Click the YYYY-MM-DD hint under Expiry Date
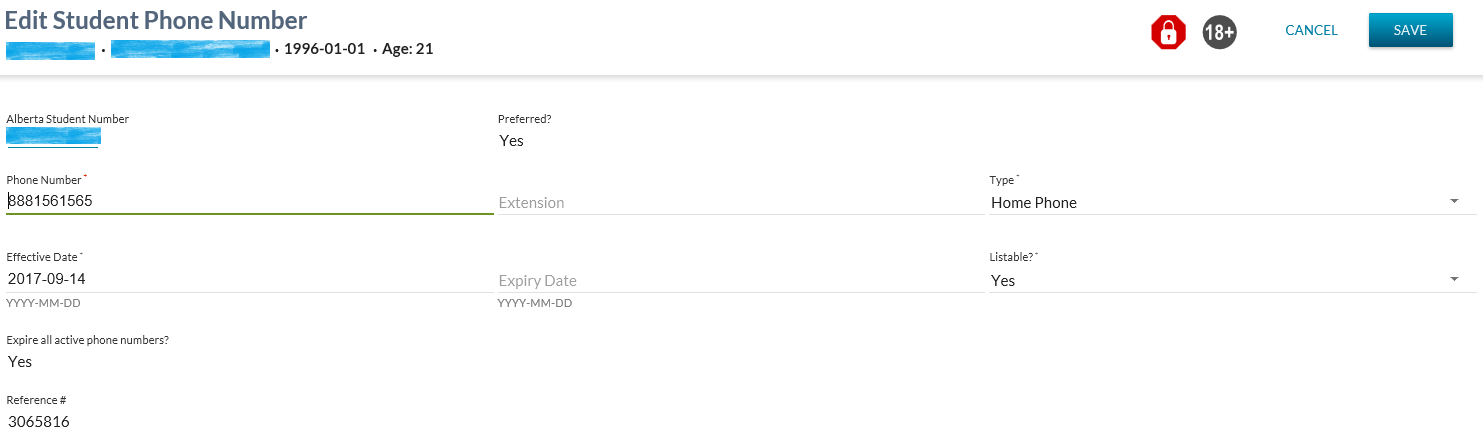The height and width of the screenshot is (441, 1483). 535,303
